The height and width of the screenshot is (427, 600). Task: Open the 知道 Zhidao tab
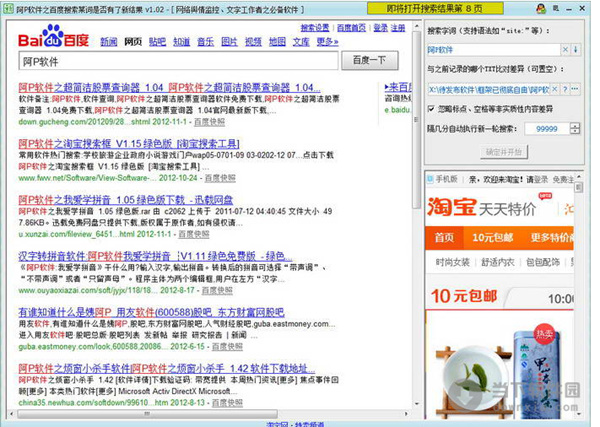point(181,42)
